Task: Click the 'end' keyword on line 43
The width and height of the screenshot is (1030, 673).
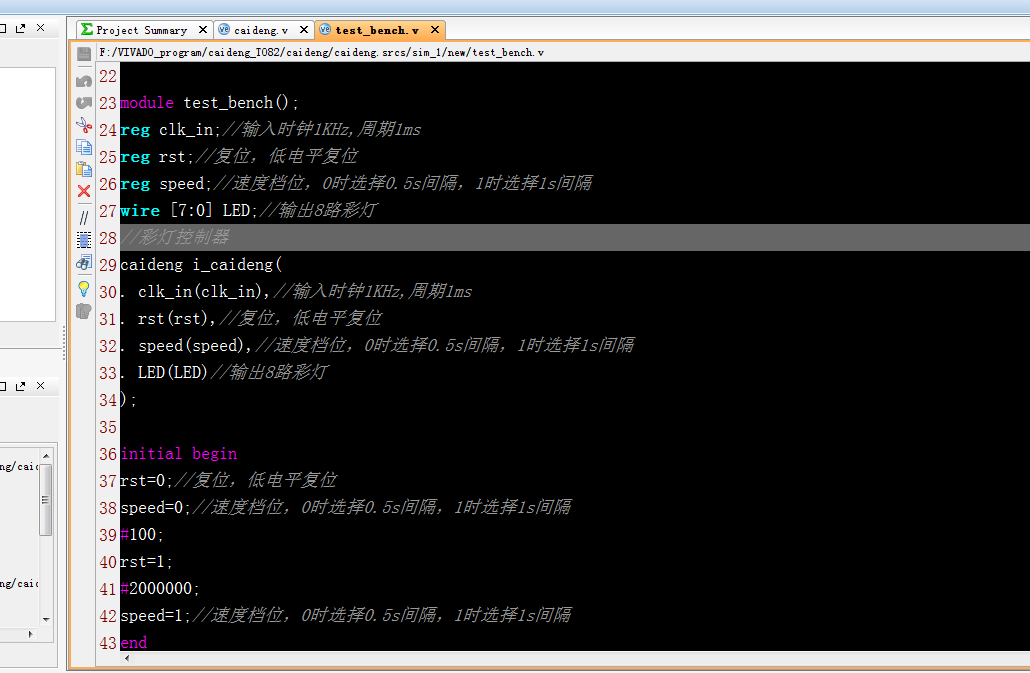Action: (134, 642)
